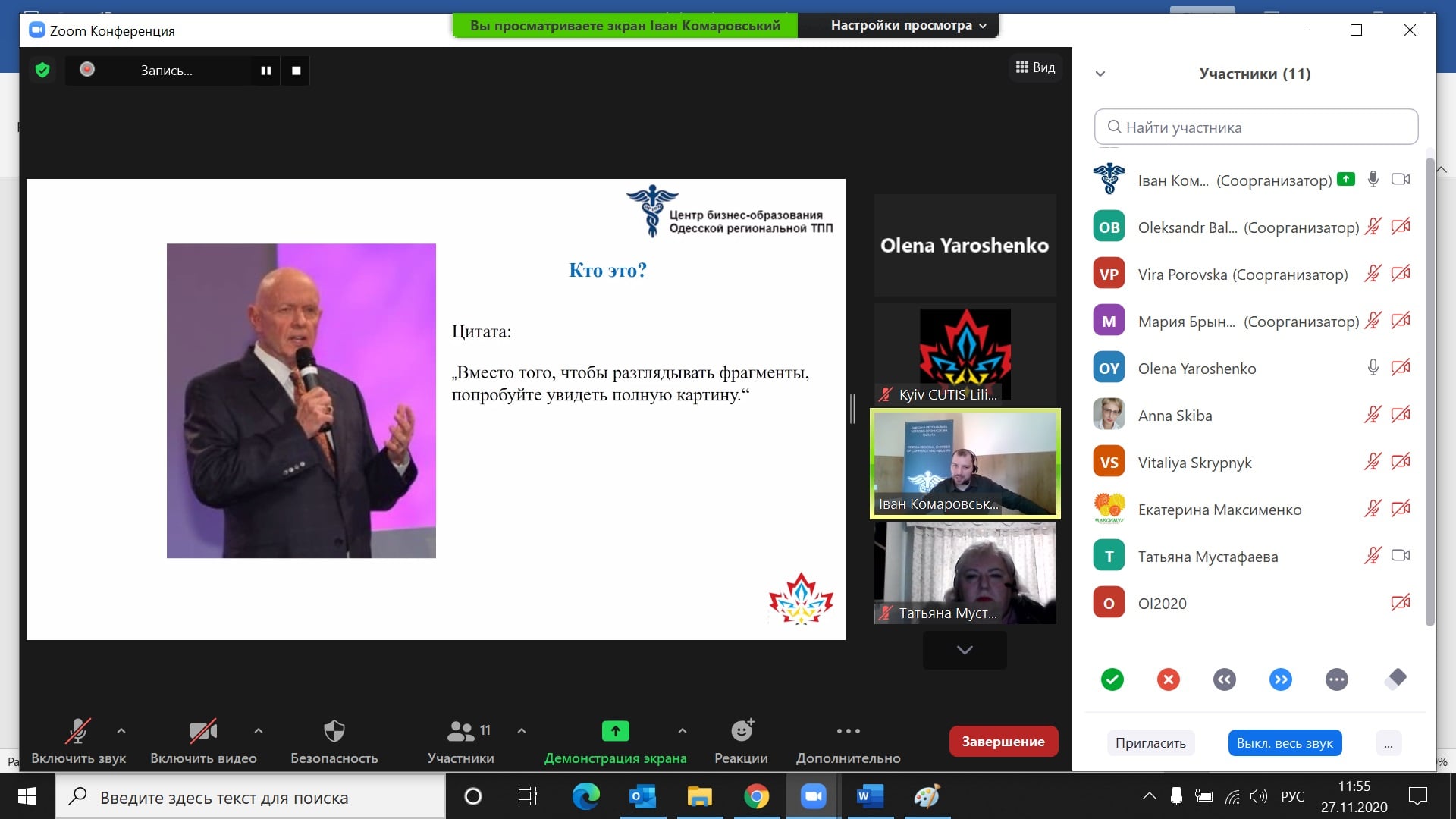Click the green encryption shield icon
Screen dimensions: 1456x819
42,71
